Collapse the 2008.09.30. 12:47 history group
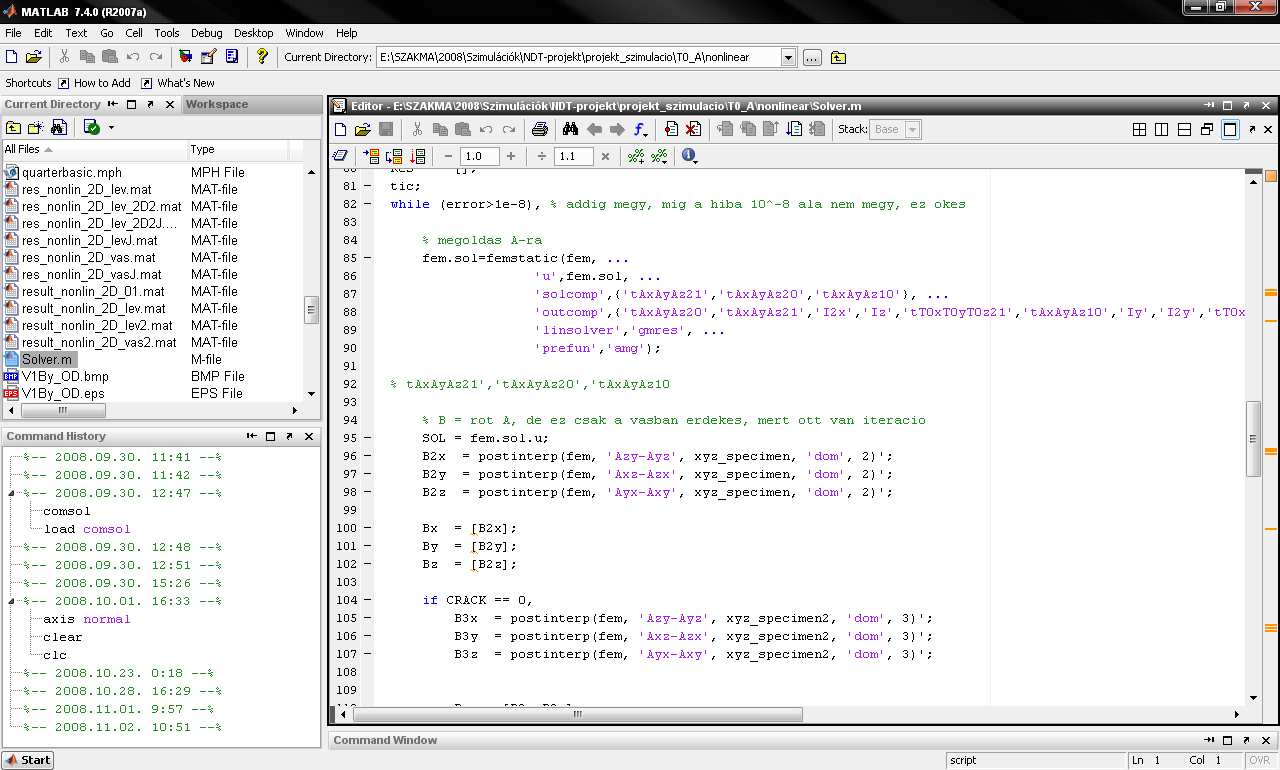Image resolution: width=1280 pixels, height=770 pixels. [x=11, y=493]
